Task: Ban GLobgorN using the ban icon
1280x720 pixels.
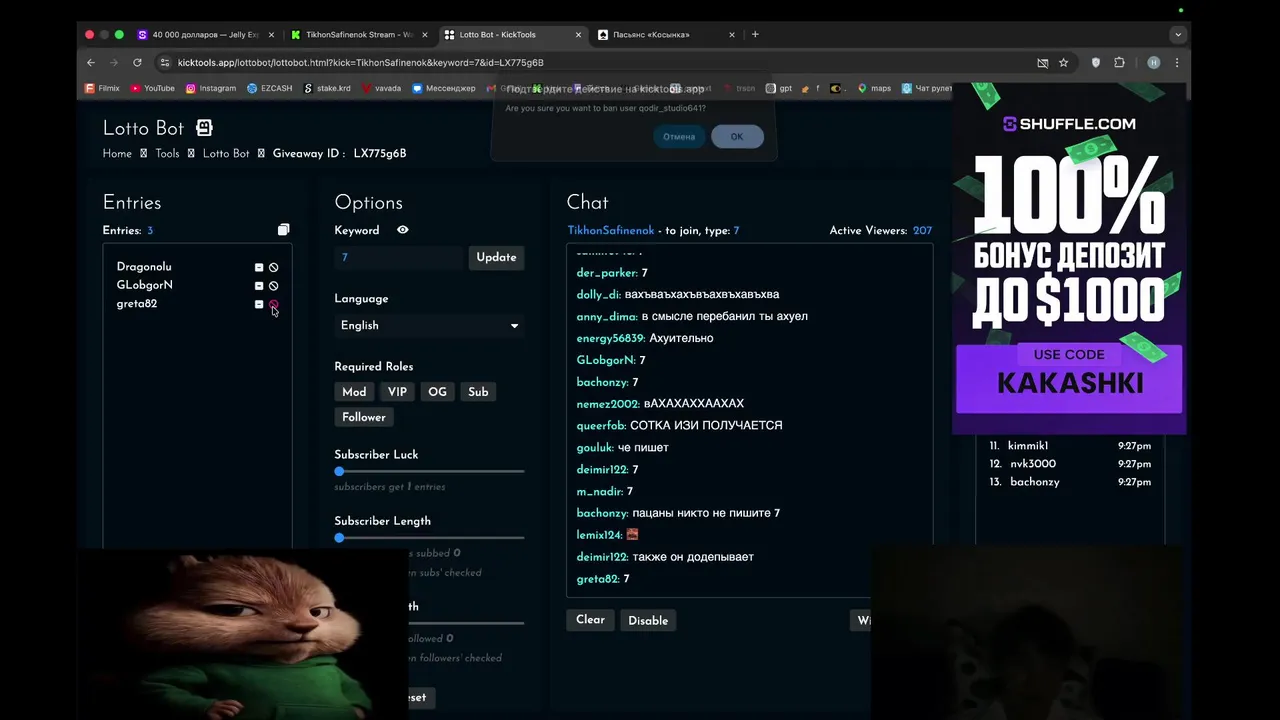Action: (273, 286)
